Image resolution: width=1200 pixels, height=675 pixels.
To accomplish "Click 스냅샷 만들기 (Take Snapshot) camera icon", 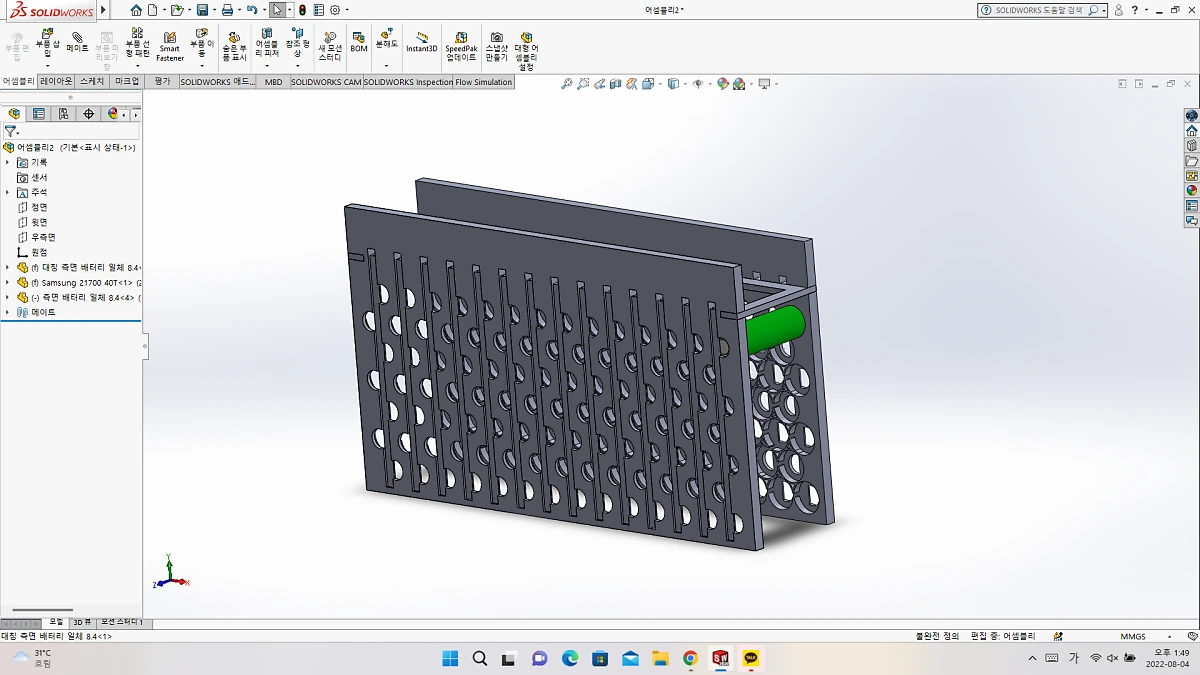I will 497,46.
